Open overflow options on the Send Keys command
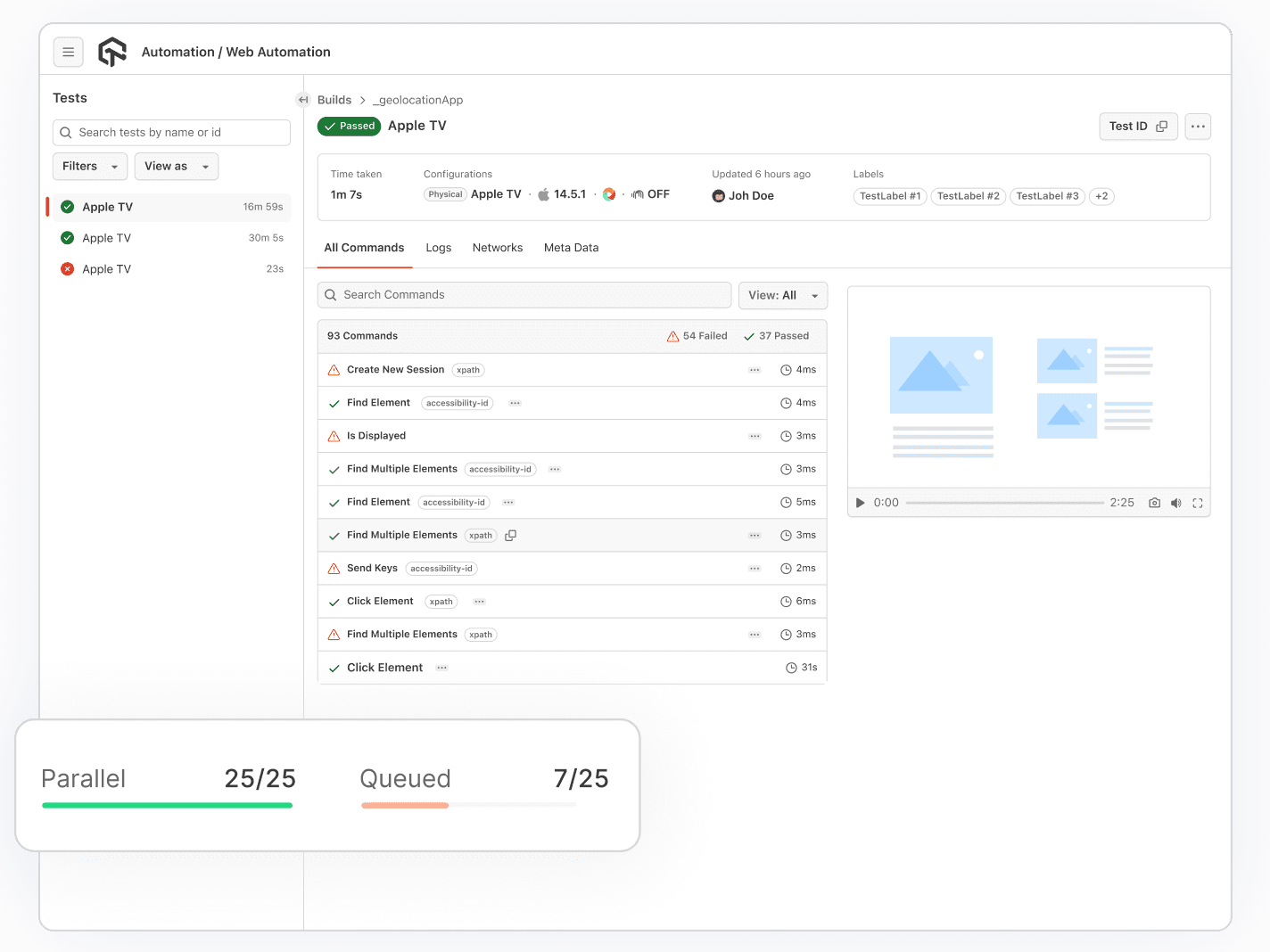The height and width of the screenshot is (952, 1270). pos(755,568)
